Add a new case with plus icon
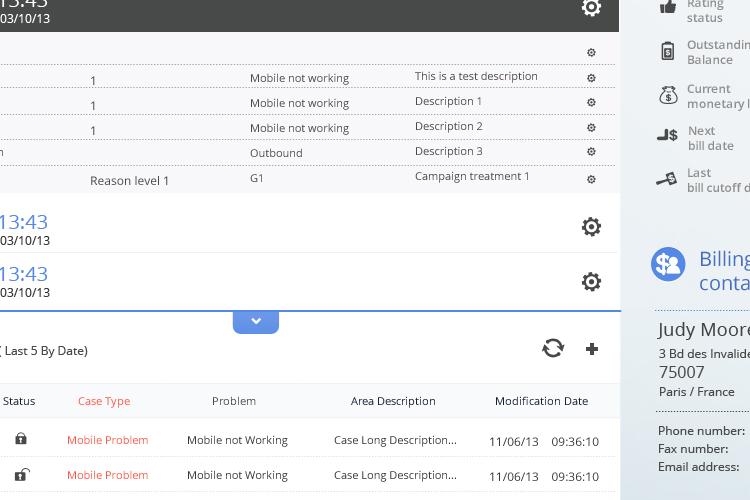 [x=592, y=349]
